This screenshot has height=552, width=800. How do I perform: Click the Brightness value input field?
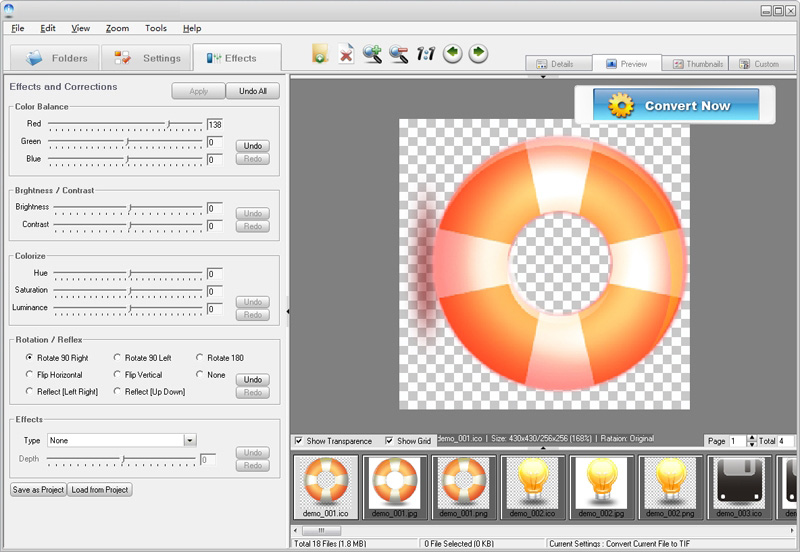[x=215, y=208]
